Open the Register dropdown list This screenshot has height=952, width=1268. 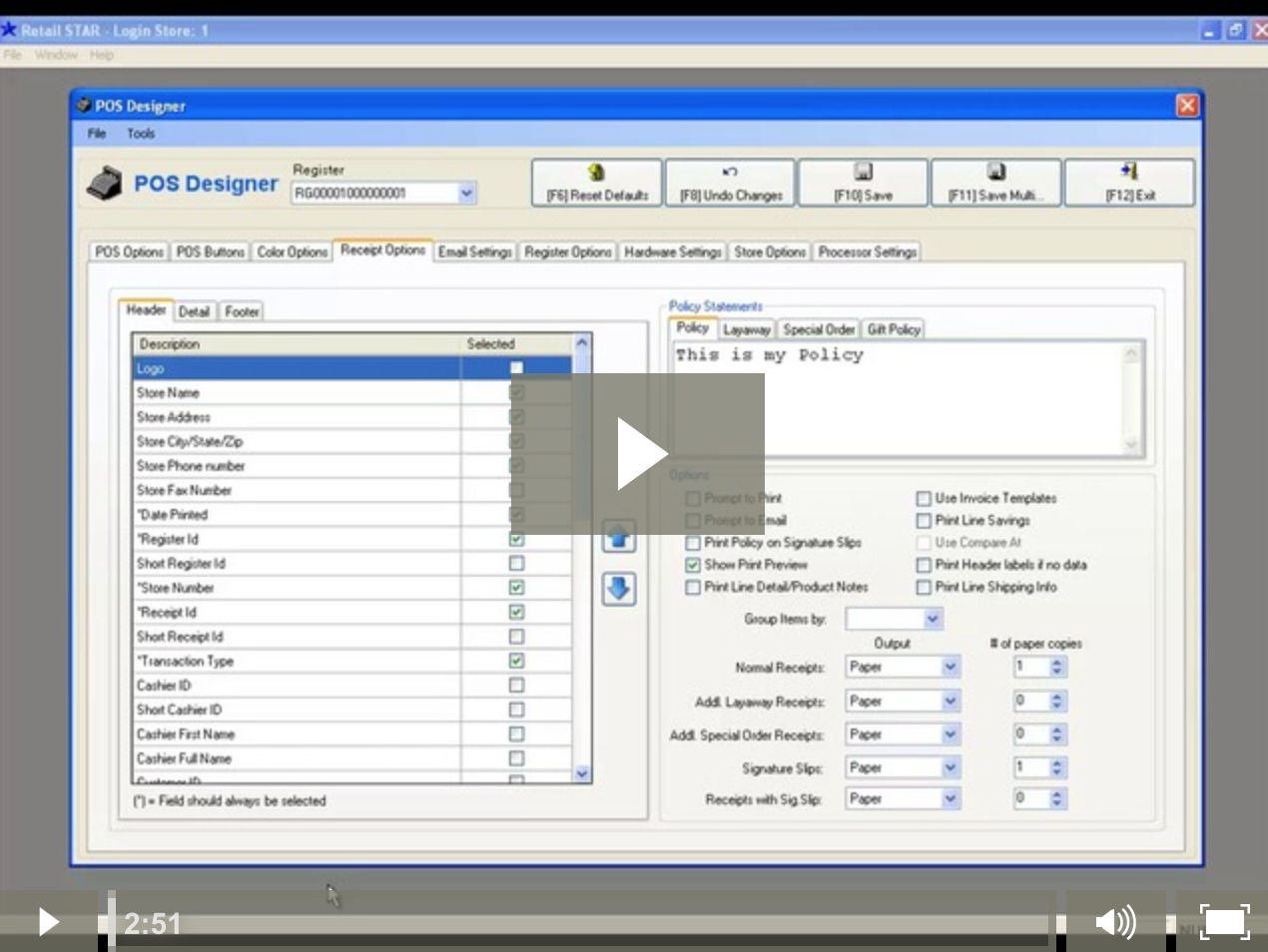(466, 193)
